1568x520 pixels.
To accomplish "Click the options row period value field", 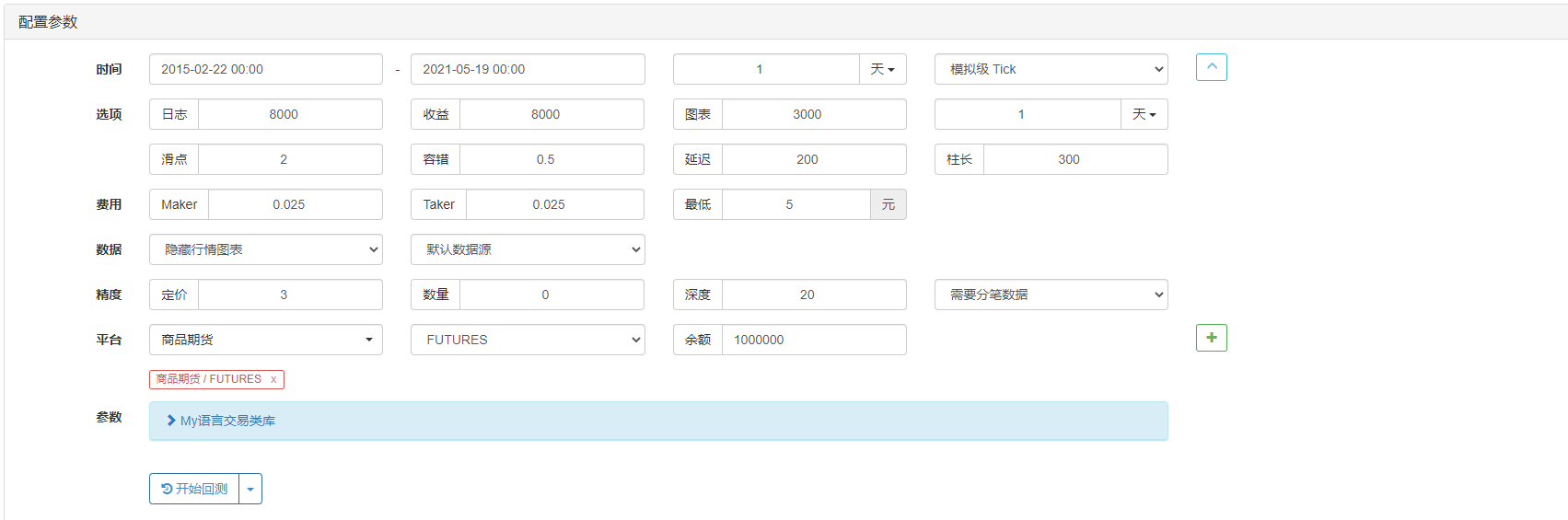I will pos(1028,114).
